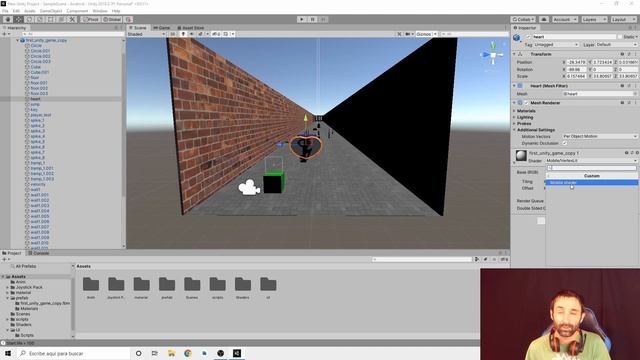
Task: Toggle scene audio speaker icon
Action: pos(191,34)
